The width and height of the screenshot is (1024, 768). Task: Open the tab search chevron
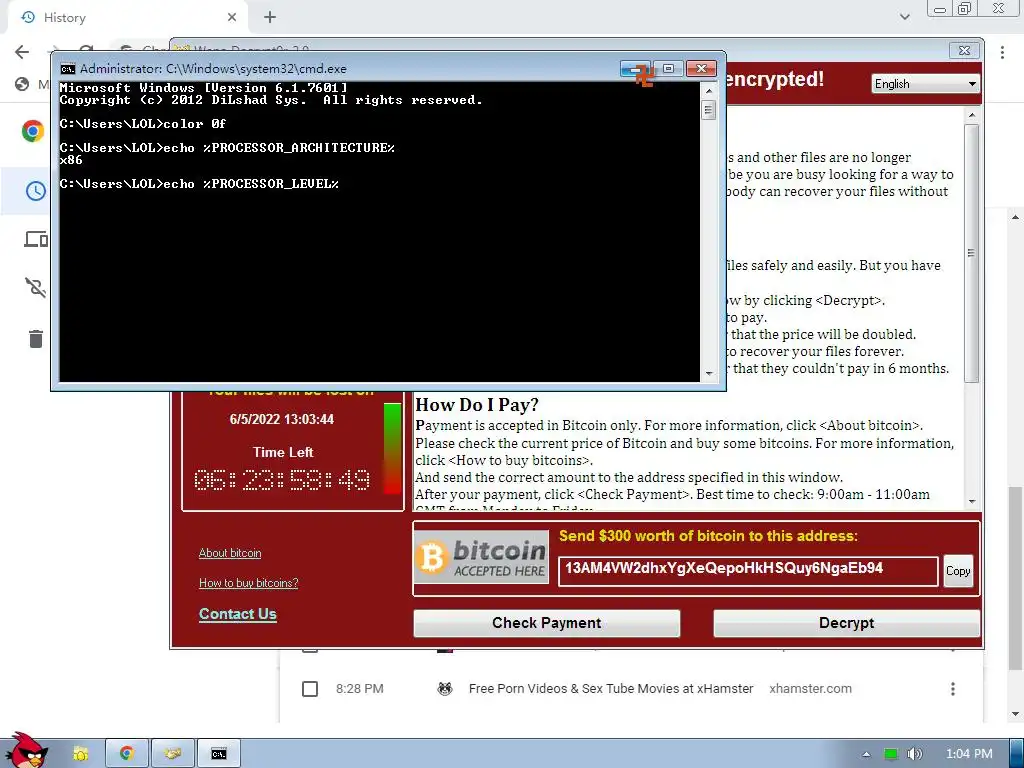(904, 17)
